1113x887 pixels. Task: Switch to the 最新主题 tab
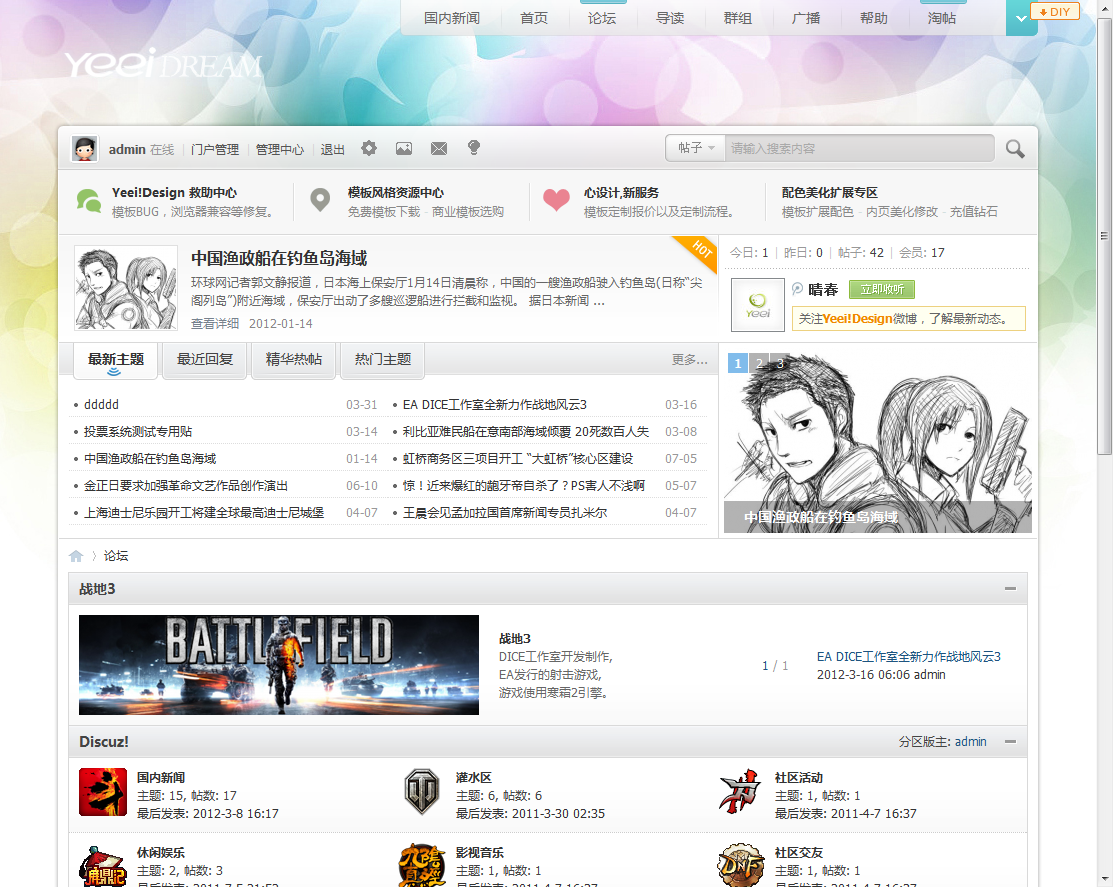[x=116, y=360]
